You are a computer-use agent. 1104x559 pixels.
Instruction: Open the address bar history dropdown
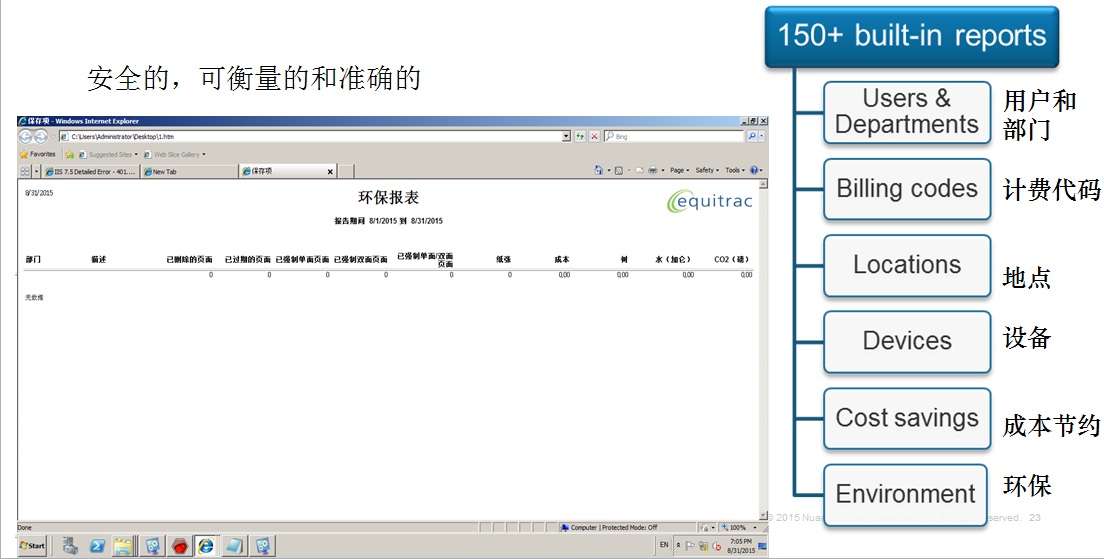click(x=566, y=137)
